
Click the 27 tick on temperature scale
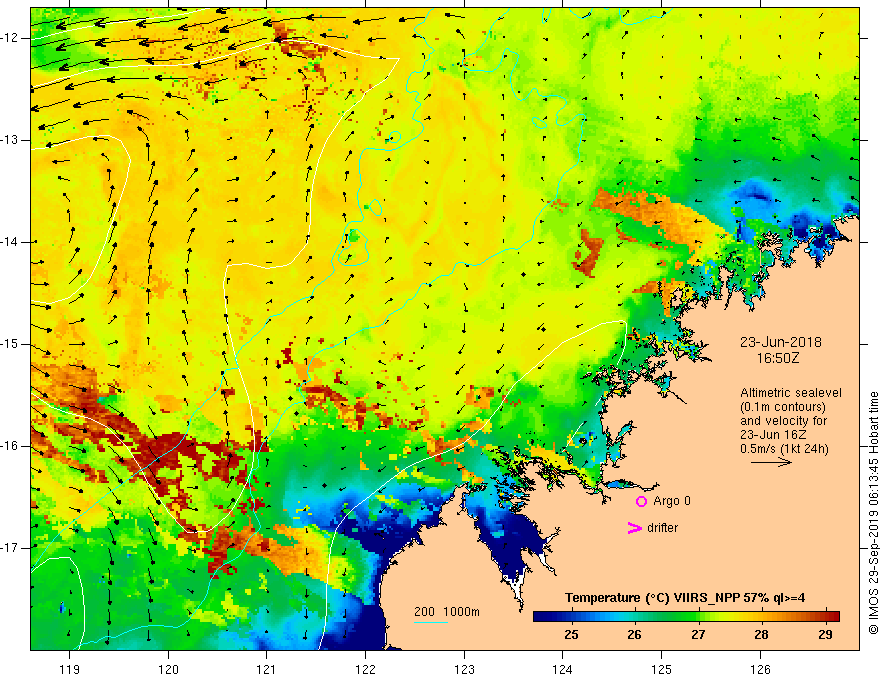point(698,635)
